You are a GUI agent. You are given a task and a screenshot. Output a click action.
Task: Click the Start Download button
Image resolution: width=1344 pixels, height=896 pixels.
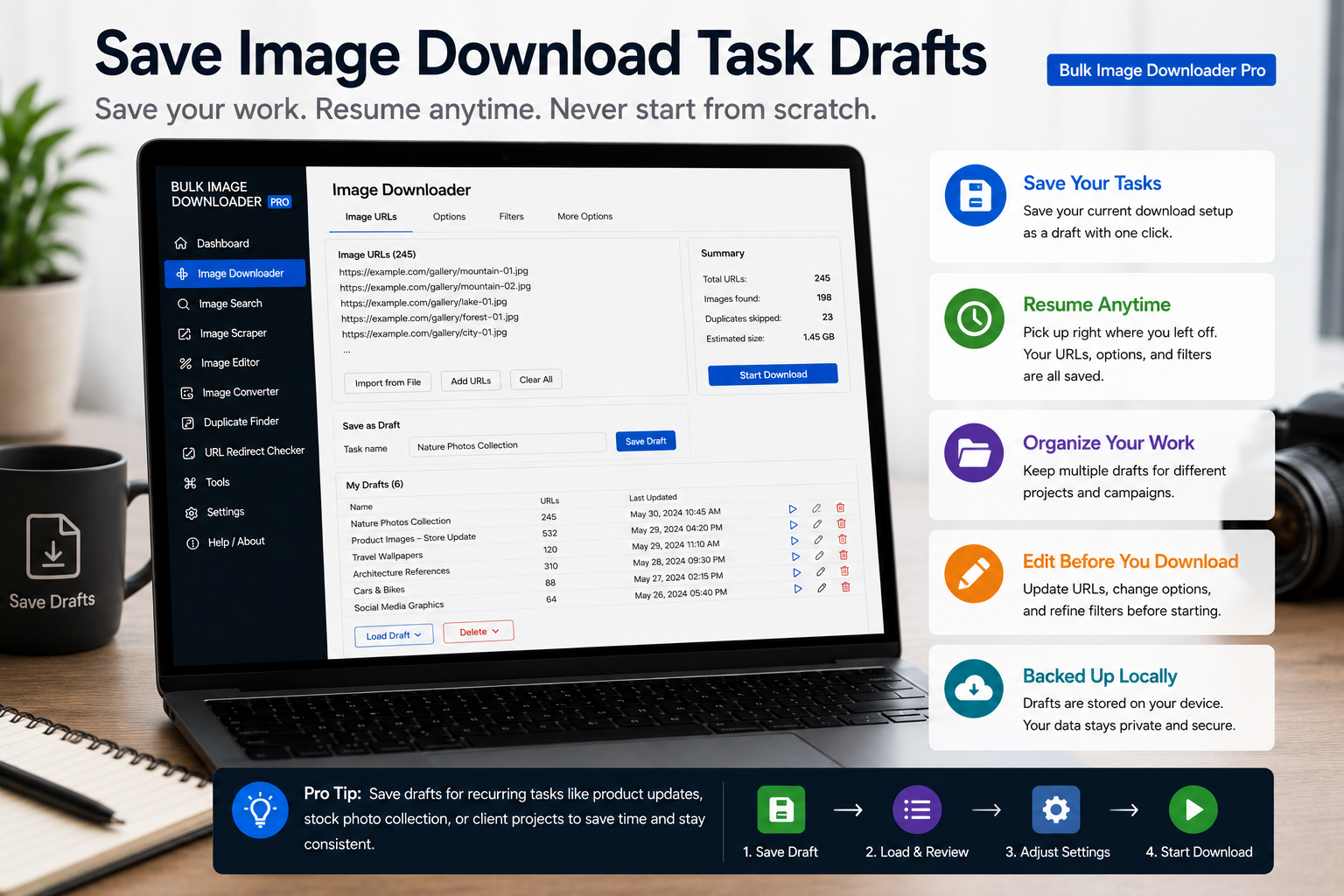tap(773, 374)
